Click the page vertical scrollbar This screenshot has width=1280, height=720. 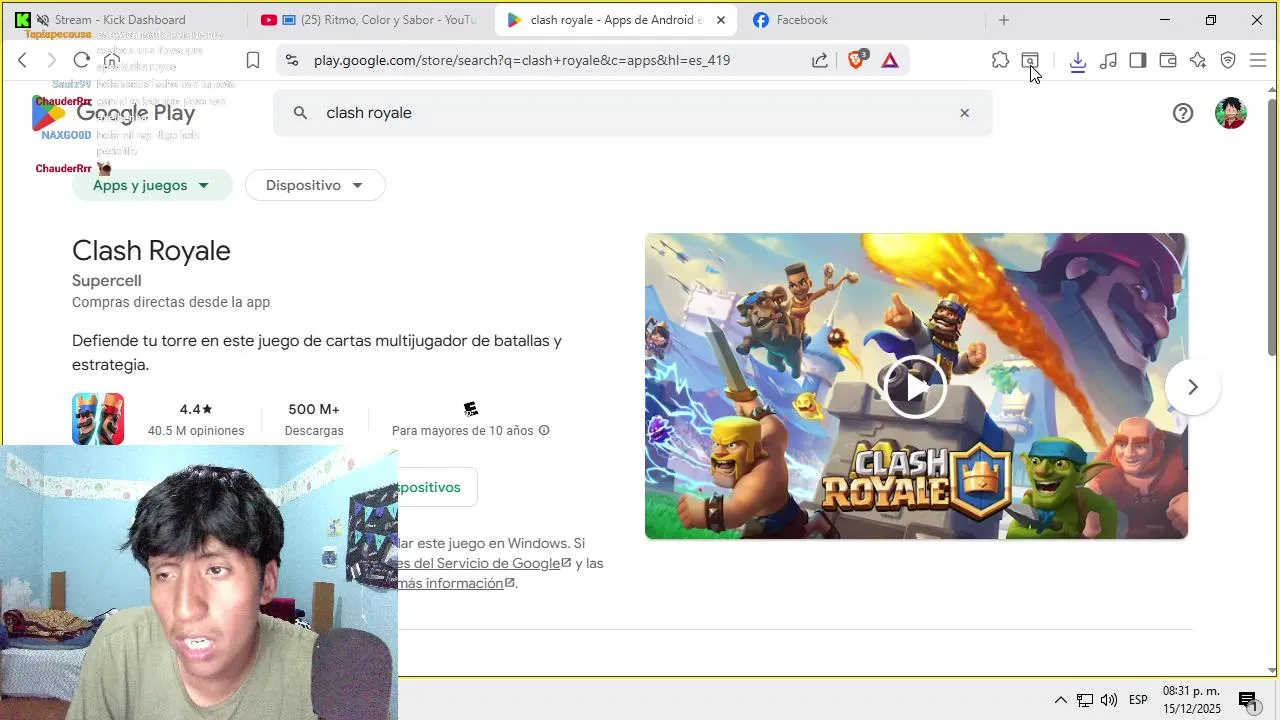coord(1272,225)
